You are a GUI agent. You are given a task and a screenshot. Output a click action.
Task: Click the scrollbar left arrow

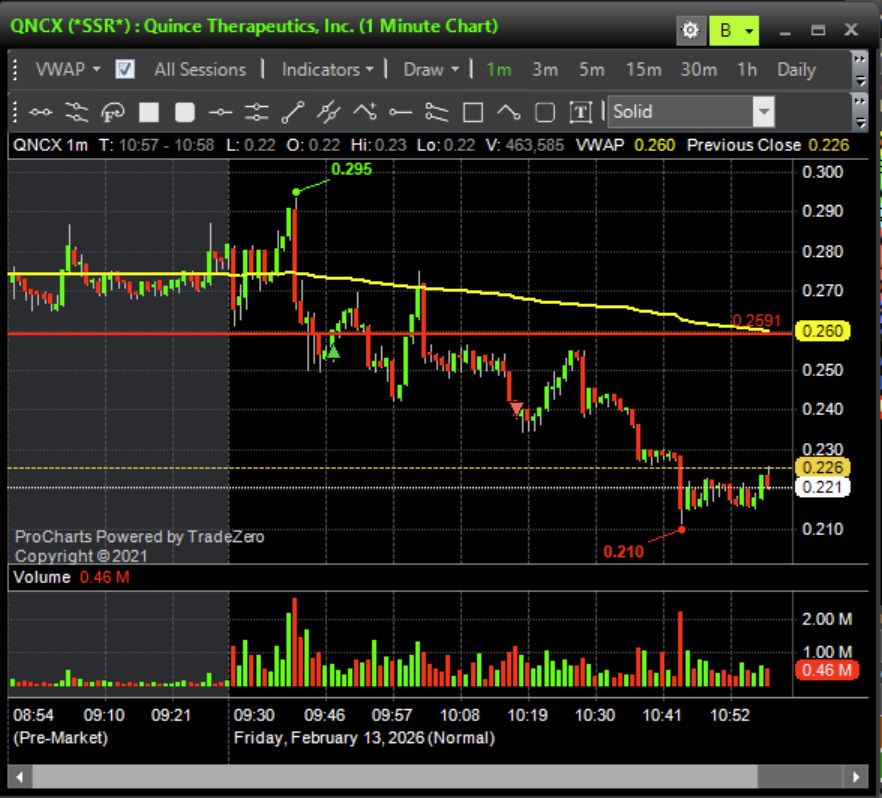click(19, 777)
